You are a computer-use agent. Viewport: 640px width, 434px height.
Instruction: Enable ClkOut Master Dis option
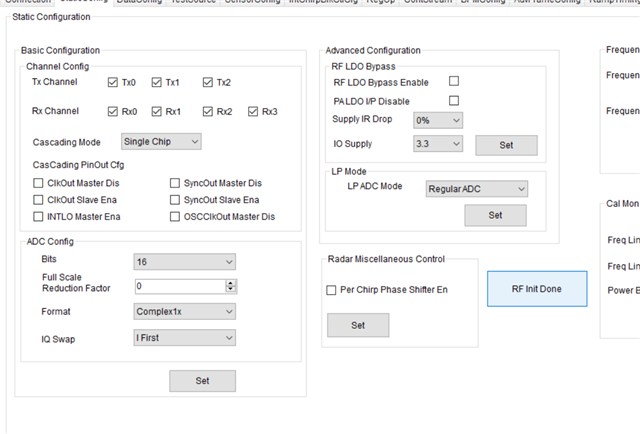(38, 183)
